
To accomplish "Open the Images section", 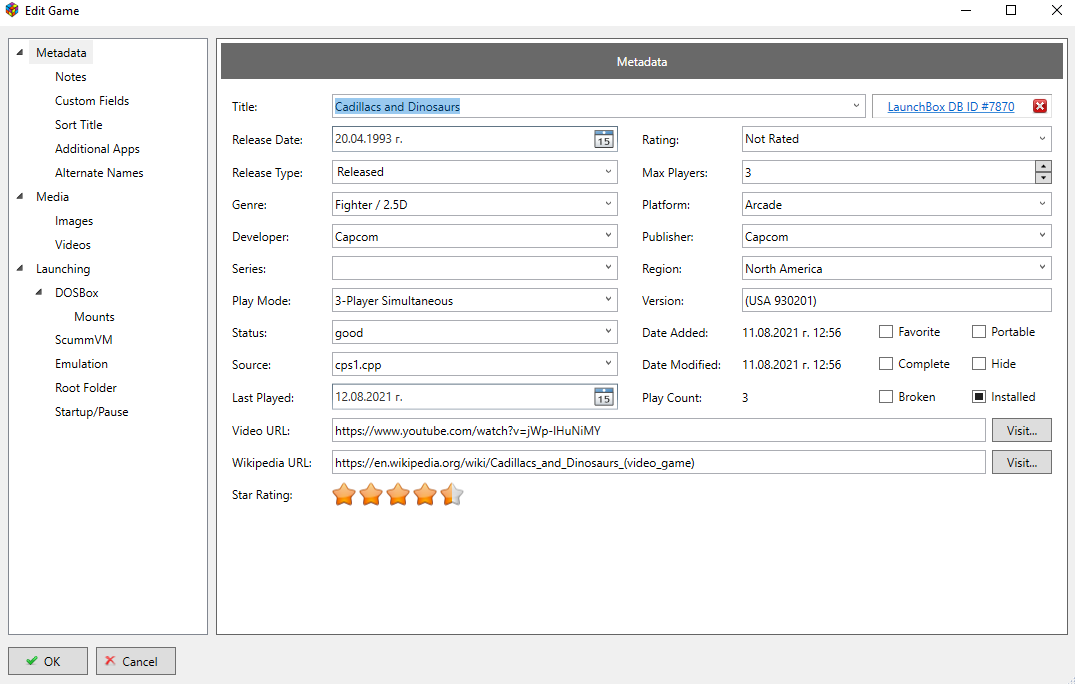I will (x=74, y=221).
